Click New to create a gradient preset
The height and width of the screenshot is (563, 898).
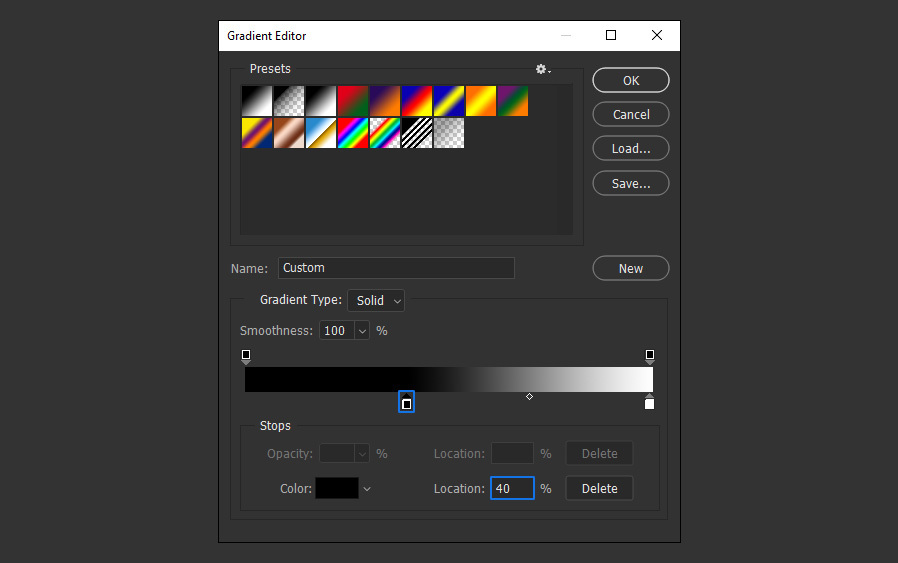(631, 268)
